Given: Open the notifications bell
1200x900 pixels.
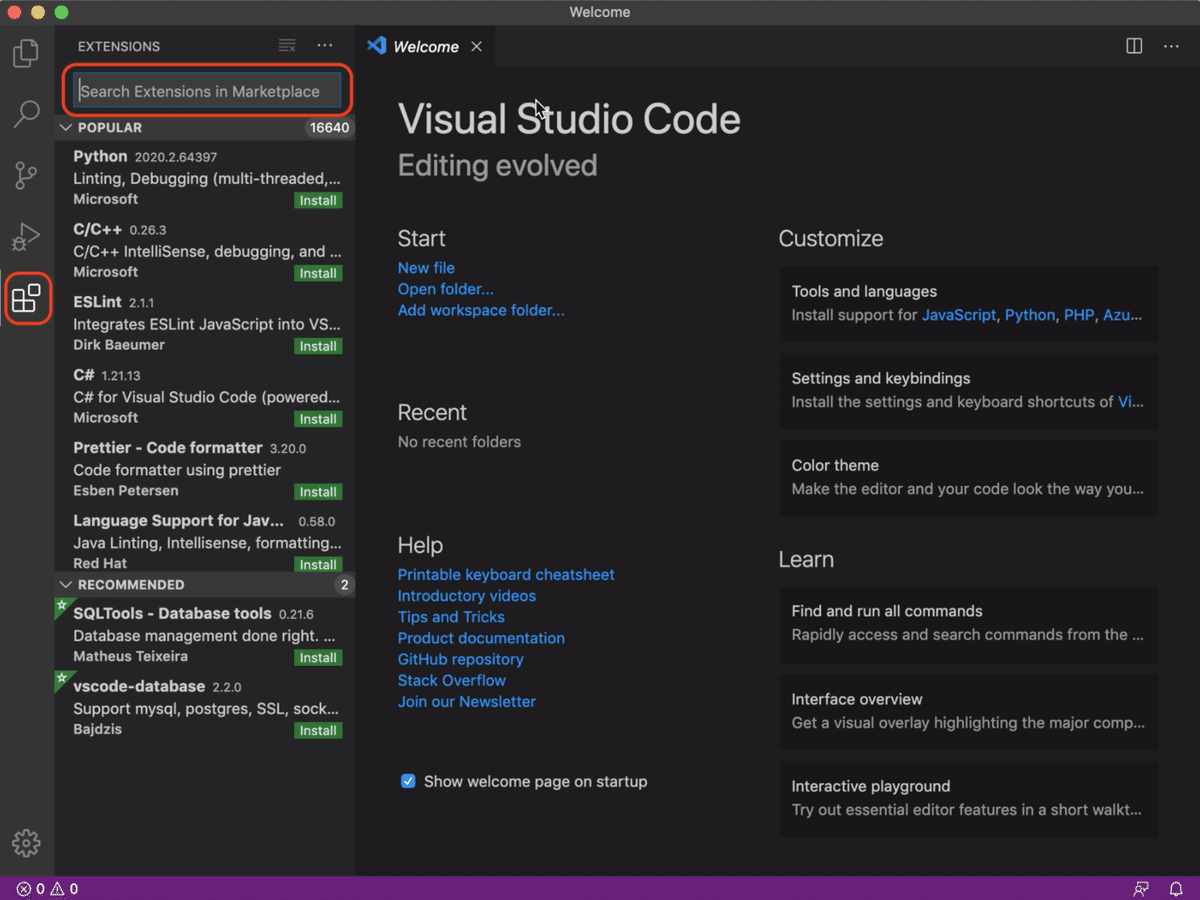Looking at the screenshot, I should click(1176, 888).
